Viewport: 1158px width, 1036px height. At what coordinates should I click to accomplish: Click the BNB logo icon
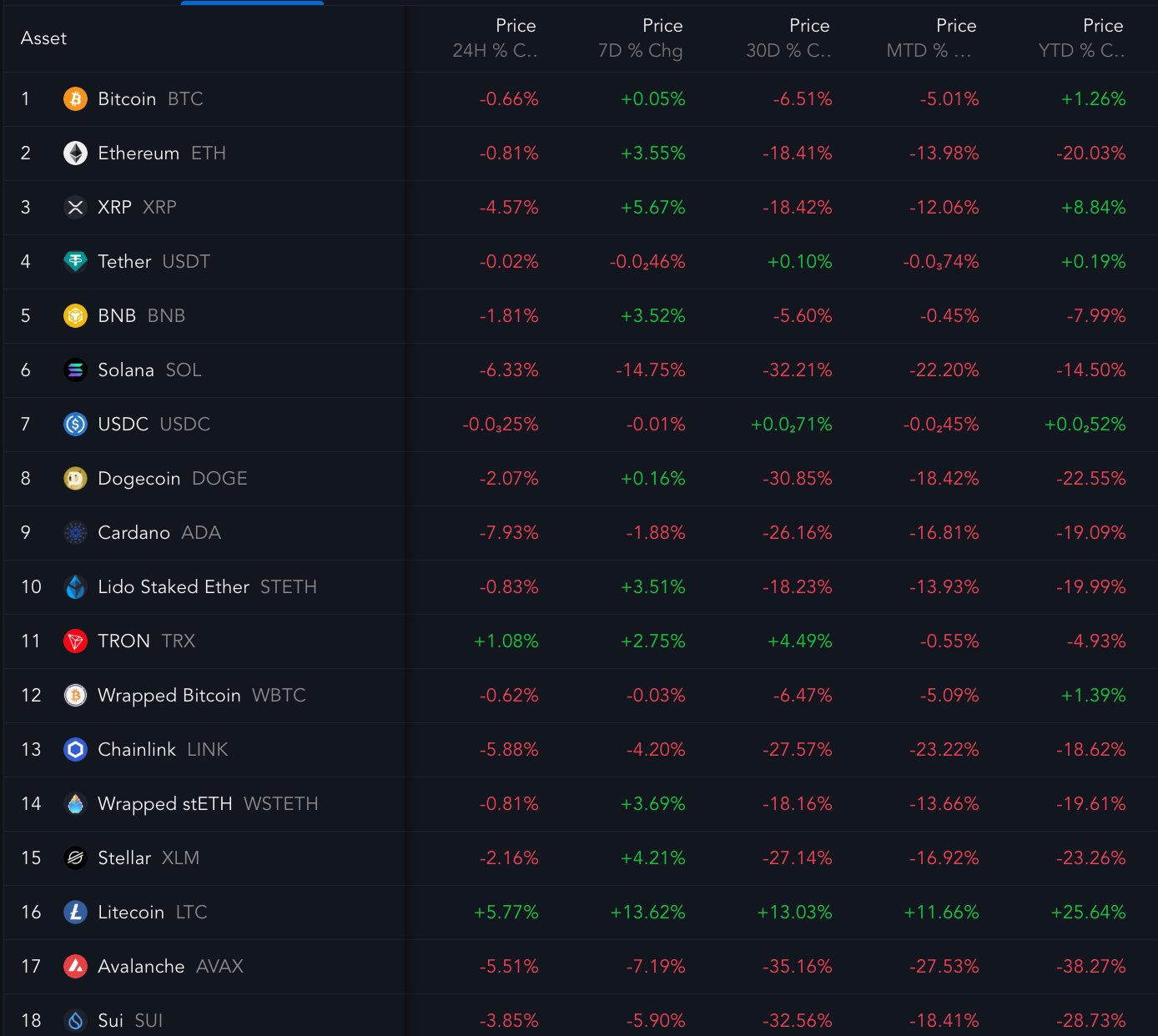click(75, 316)
